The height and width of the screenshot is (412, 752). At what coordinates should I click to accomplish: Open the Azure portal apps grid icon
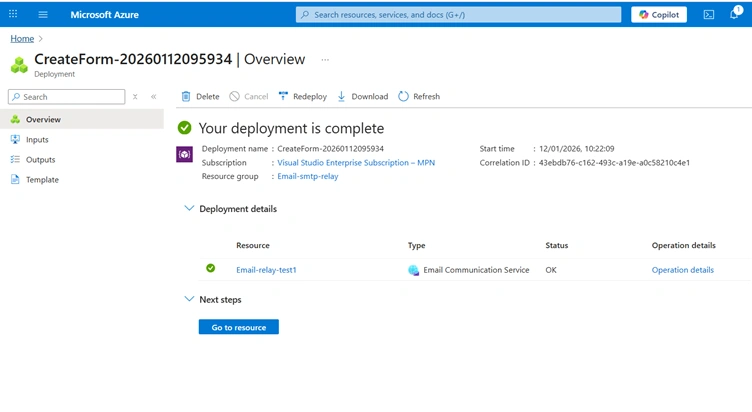13,14
